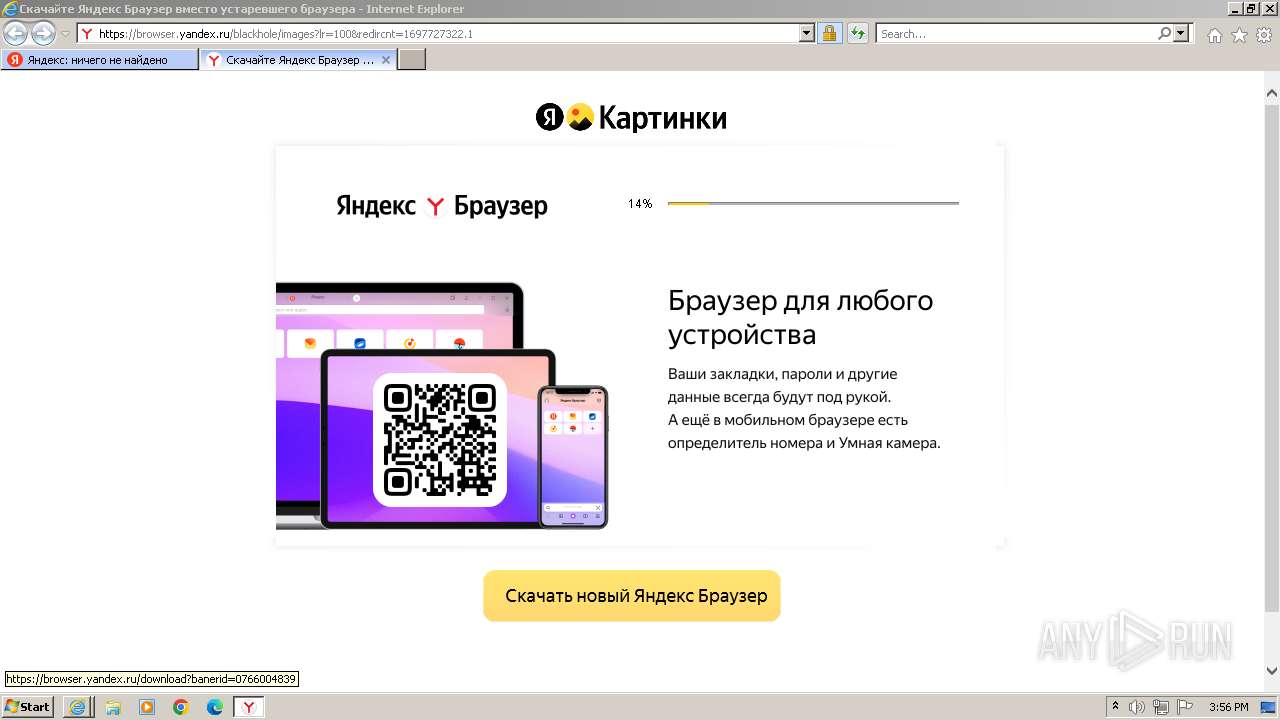Click the 'Браузер для любого устройства' heading
The width and height of the screenshot is (1280, 720).
pos(800,316)
